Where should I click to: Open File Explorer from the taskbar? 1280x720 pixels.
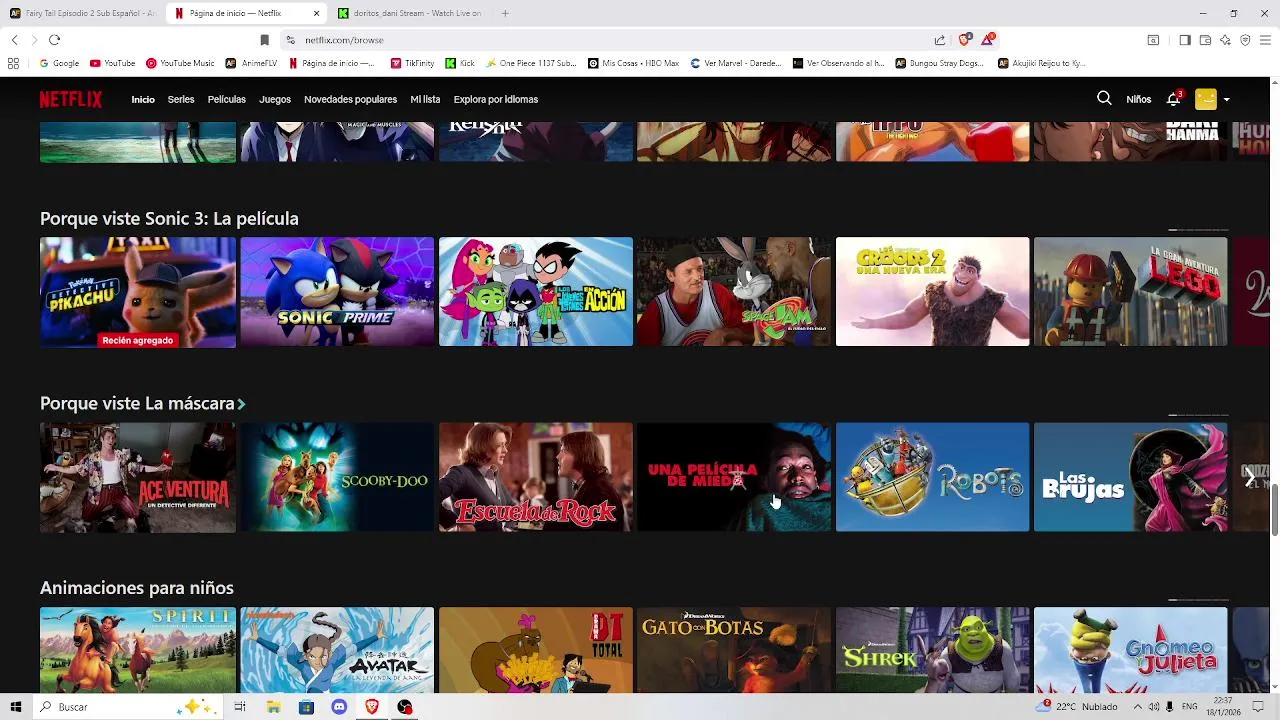coord(273,707)
